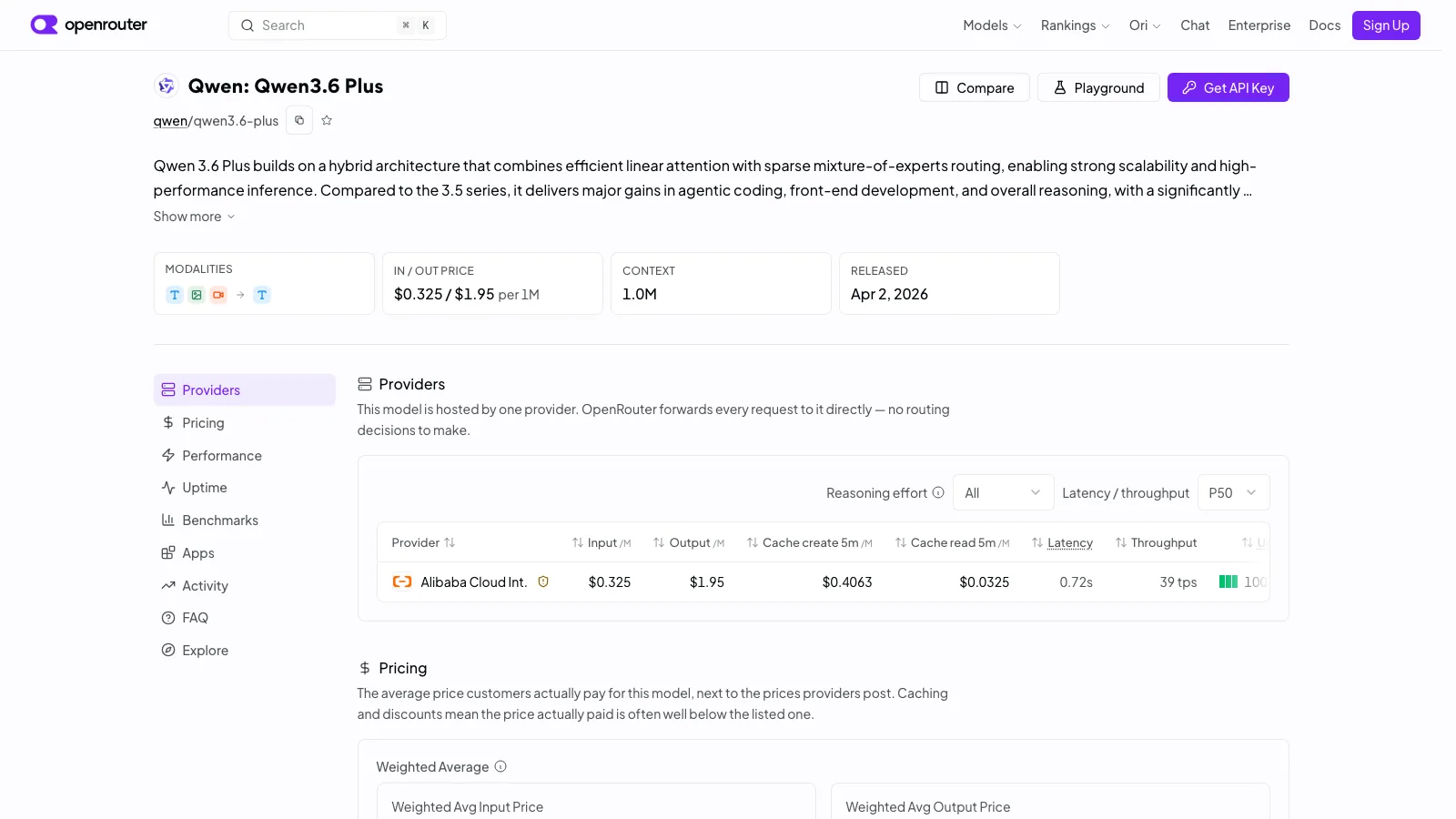Expand the Models nav menu

coord(992,25)
